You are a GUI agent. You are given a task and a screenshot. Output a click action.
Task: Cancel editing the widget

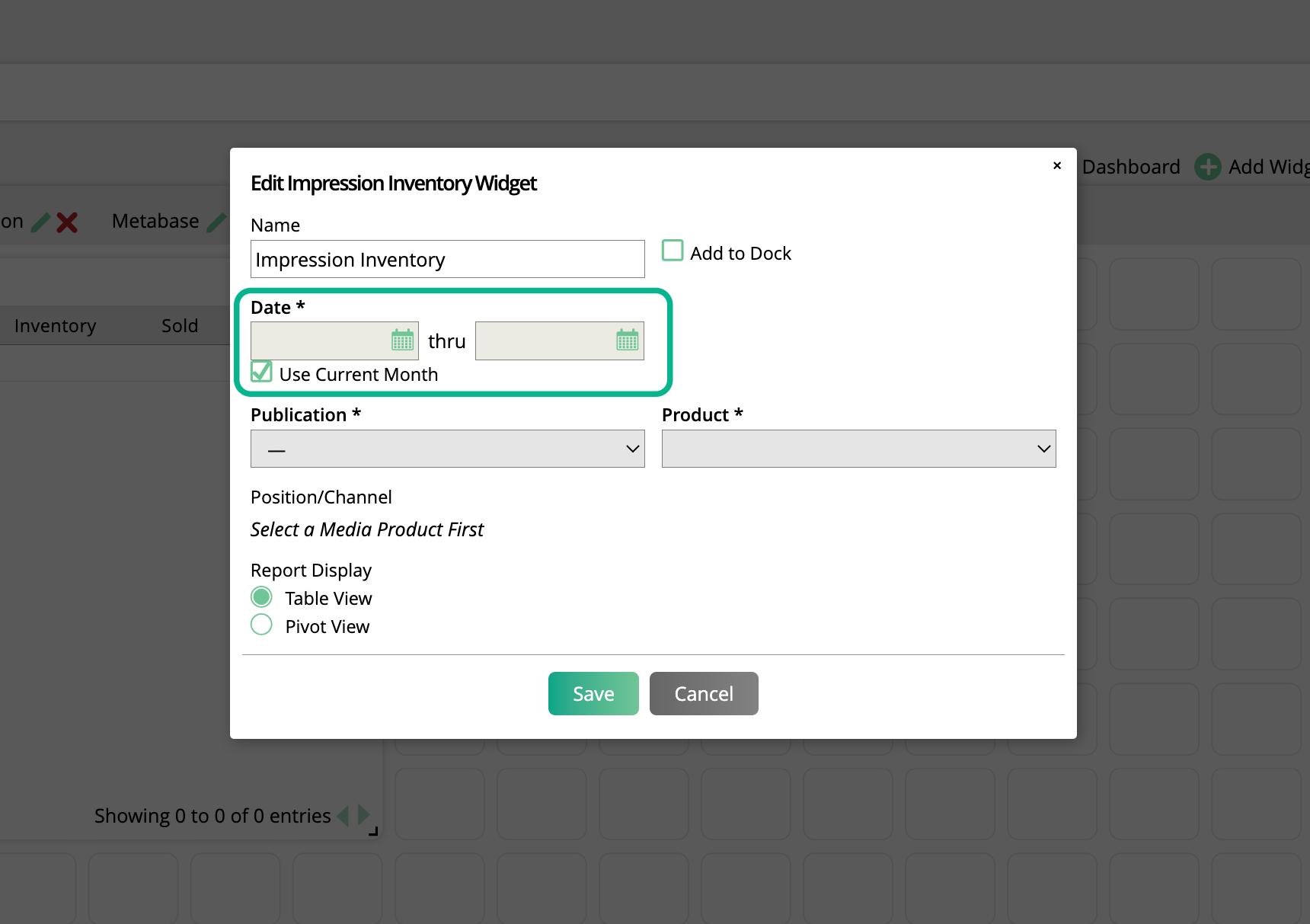tap(703, 693)
